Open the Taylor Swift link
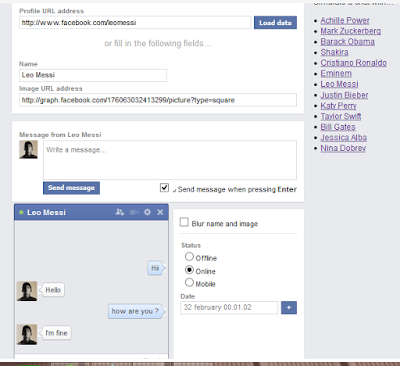 [x=341, y=116]
